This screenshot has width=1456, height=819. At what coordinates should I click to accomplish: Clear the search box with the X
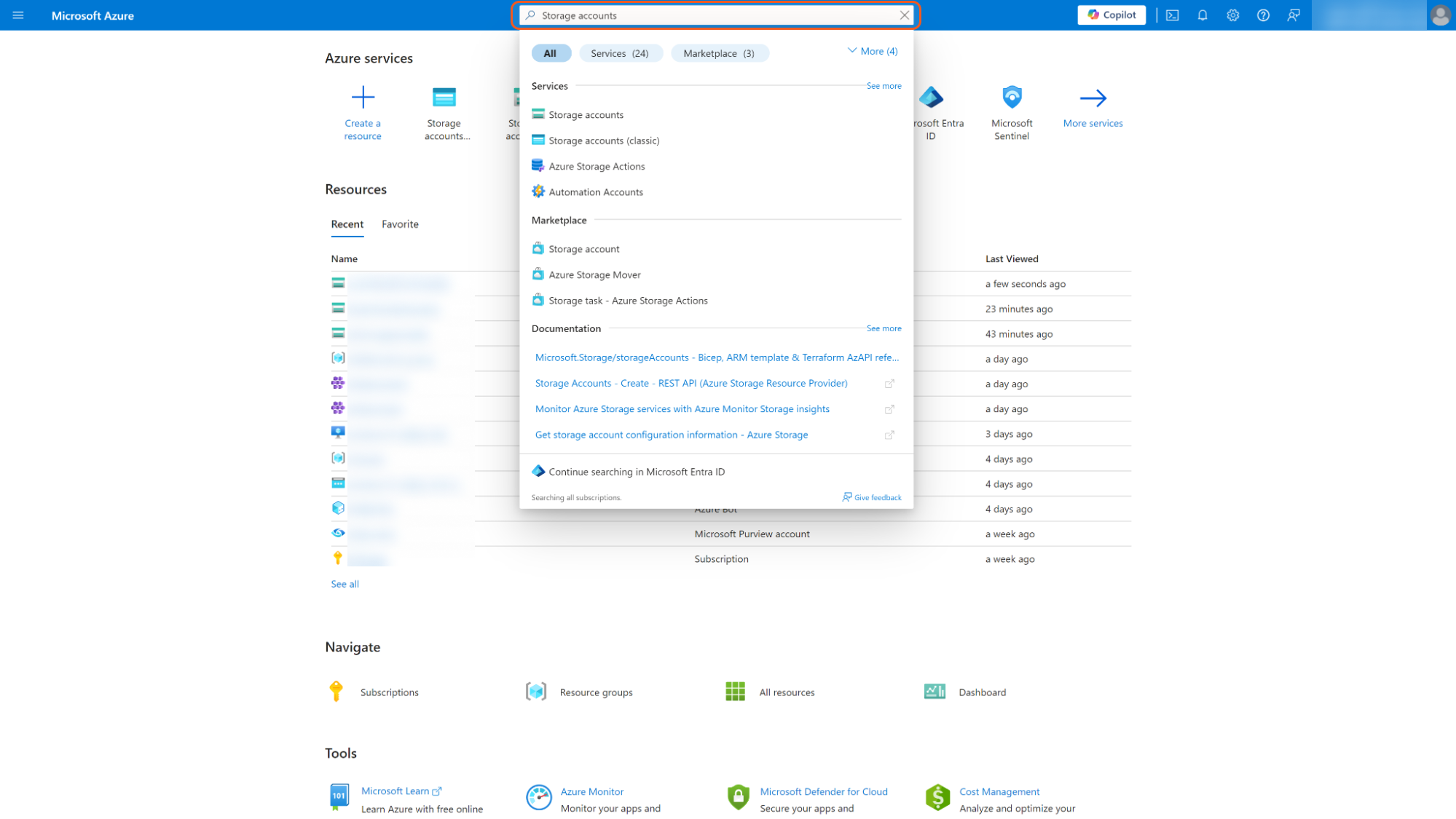[905, 15]
